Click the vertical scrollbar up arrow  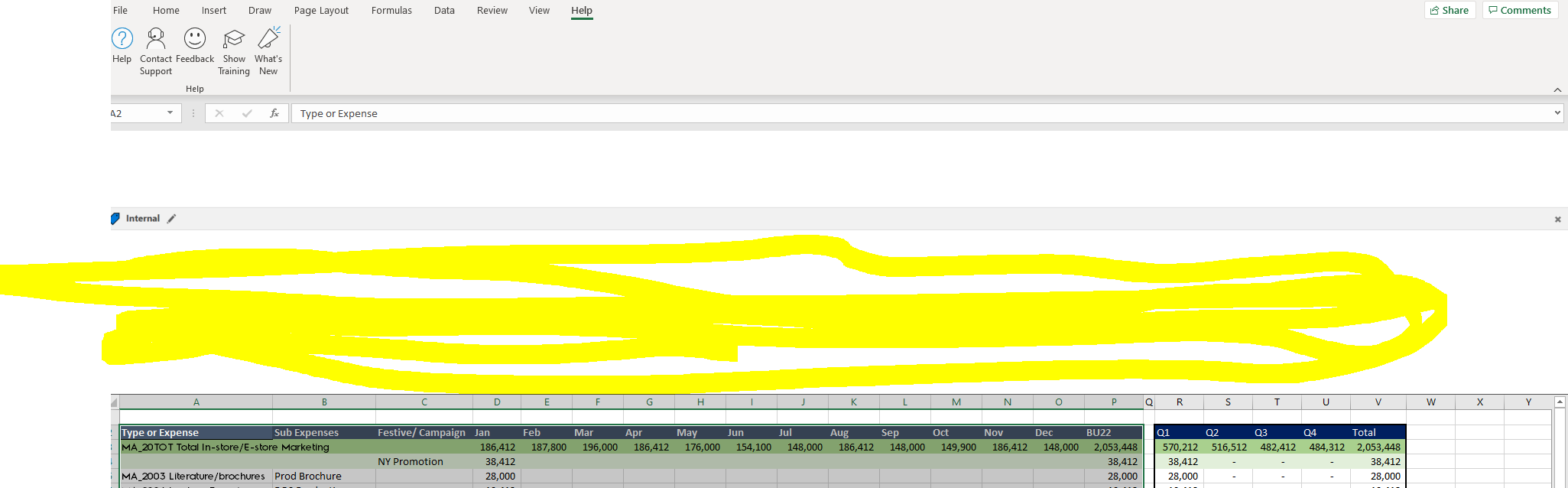pos(1560,402)
